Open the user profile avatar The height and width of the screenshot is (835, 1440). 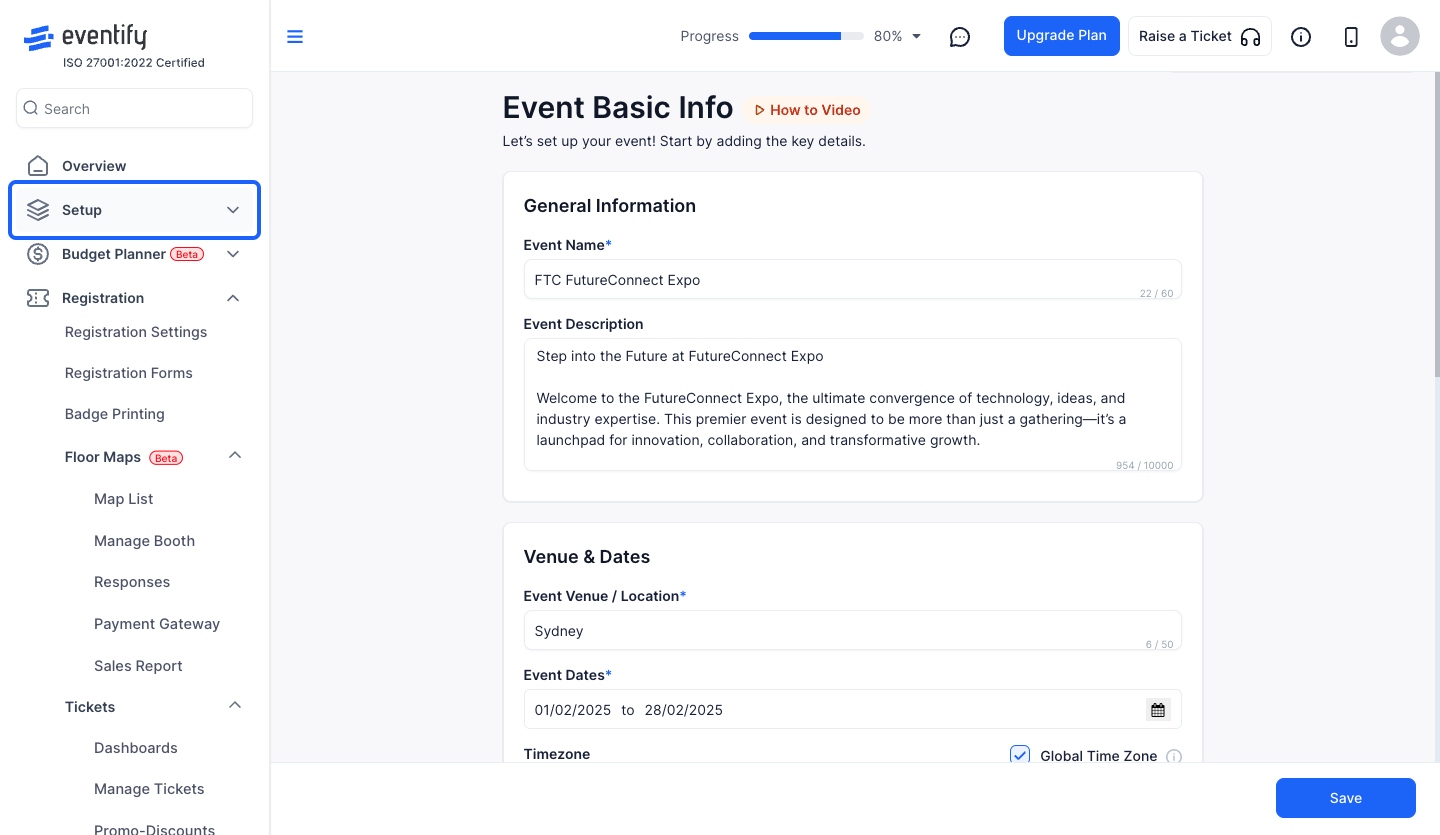[1400, 37]
